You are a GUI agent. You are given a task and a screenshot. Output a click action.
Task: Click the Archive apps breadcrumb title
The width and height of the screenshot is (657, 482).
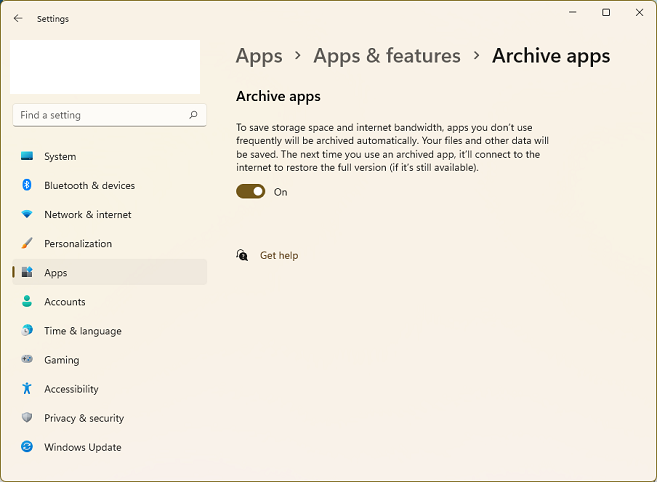tap(551, 56)
